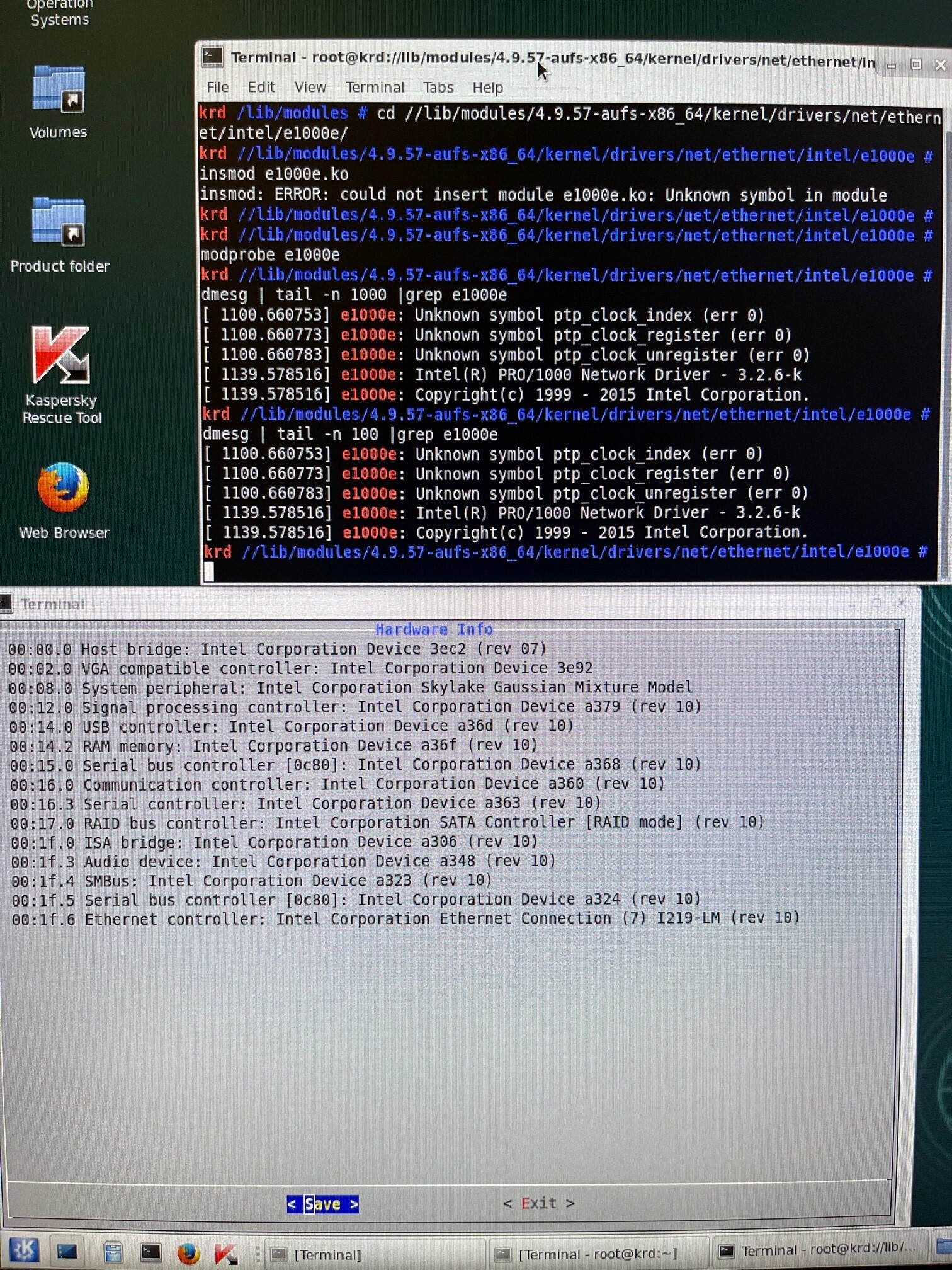The width and height of the screenshot is (952, 1270).
Task: Launch Kaspersky Rescue Tool from the taskbar
Action: [225, 1252]
